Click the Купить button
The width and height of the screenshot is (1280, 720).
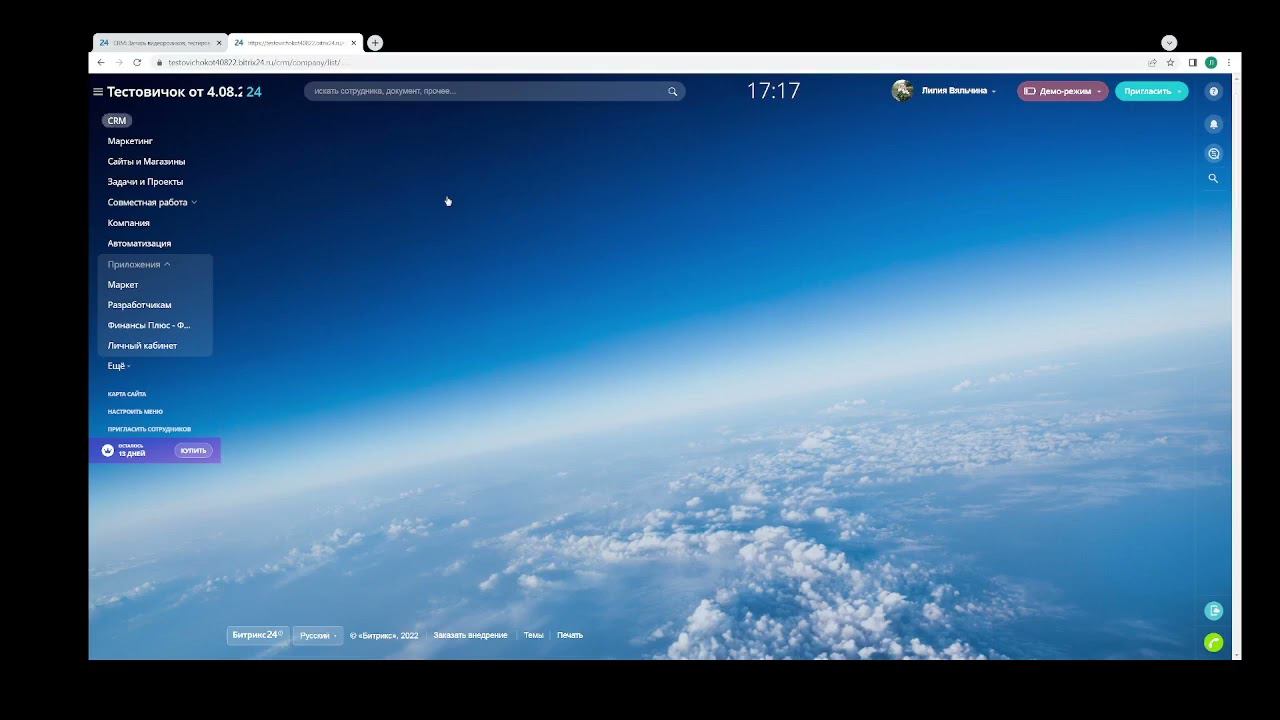tap(193, 450)
